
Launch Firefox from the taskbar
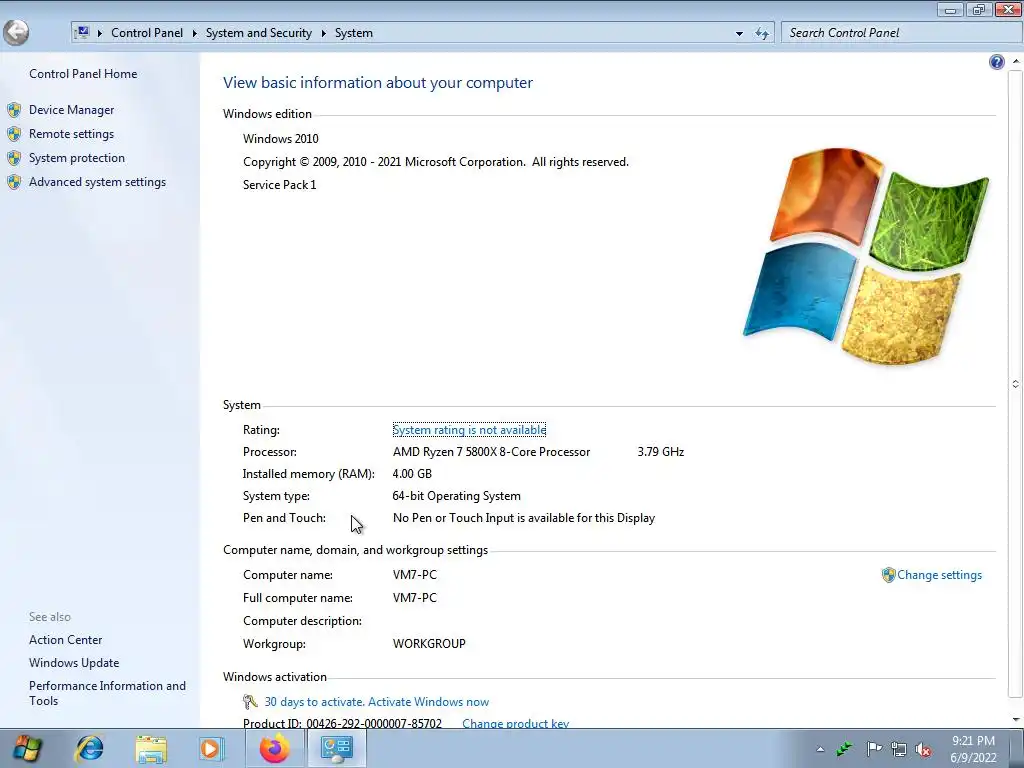tap(274, 748)
